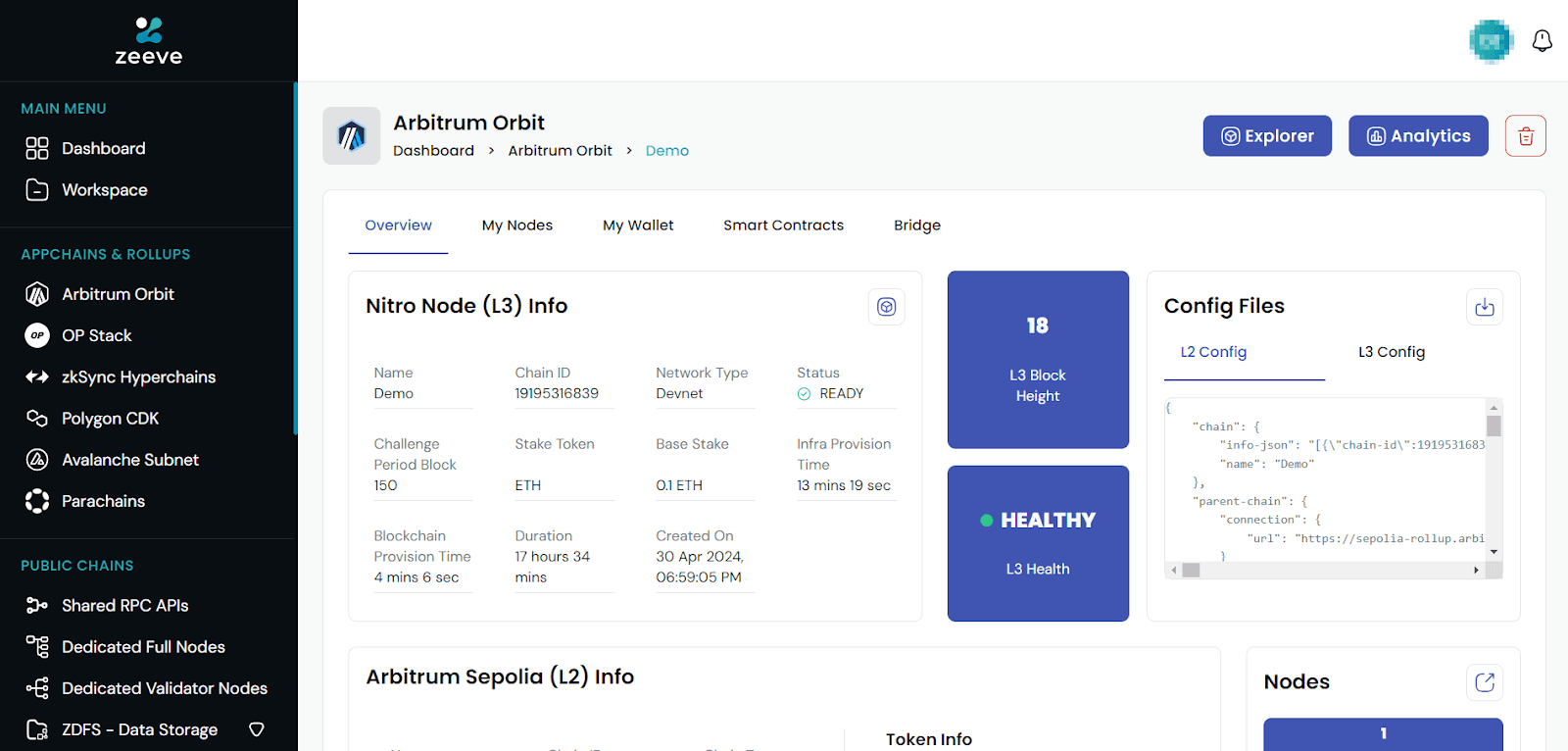Open the Smart Contracts tab
Image resolution: width=1568 pixels, height=751 pixels.
pyautogui.click(x=784, y=225)
